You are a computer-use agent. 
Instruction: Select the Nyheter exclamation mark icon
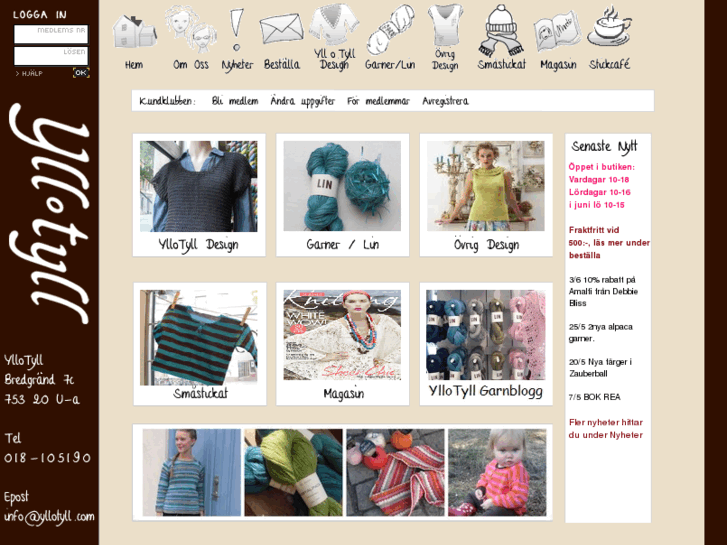click(x=236, y=30)
